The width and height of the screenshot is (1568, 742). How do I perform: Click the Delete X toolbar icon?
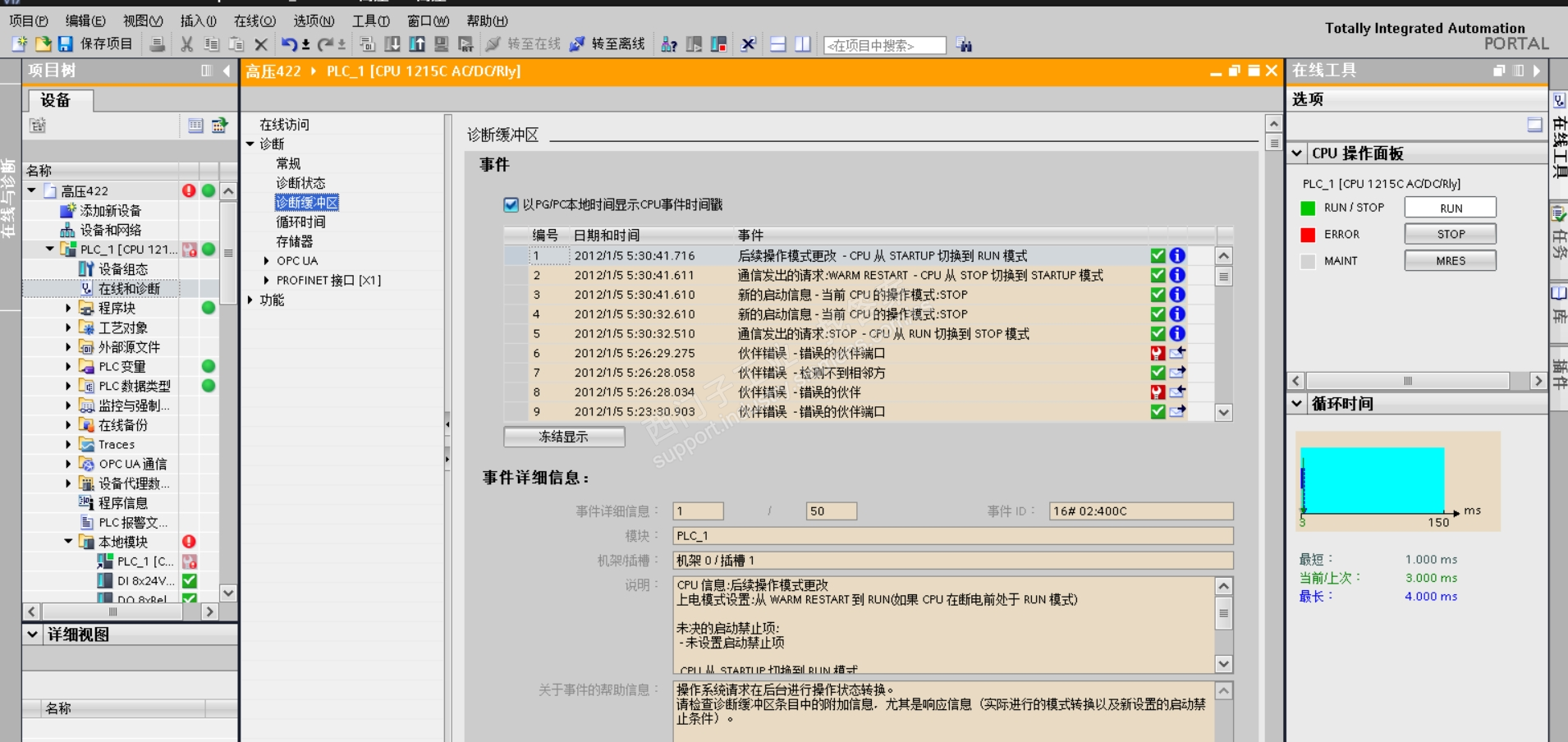[x=261, y=44]
